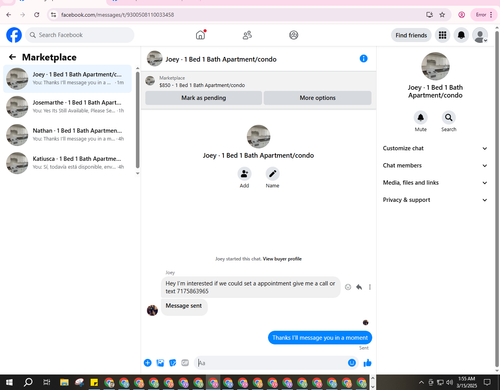Open the $850 1 Bed listing link
Image resolution: width=500 pixels, height=390 pixels.
pyautogui.click(x=202, y=85)
